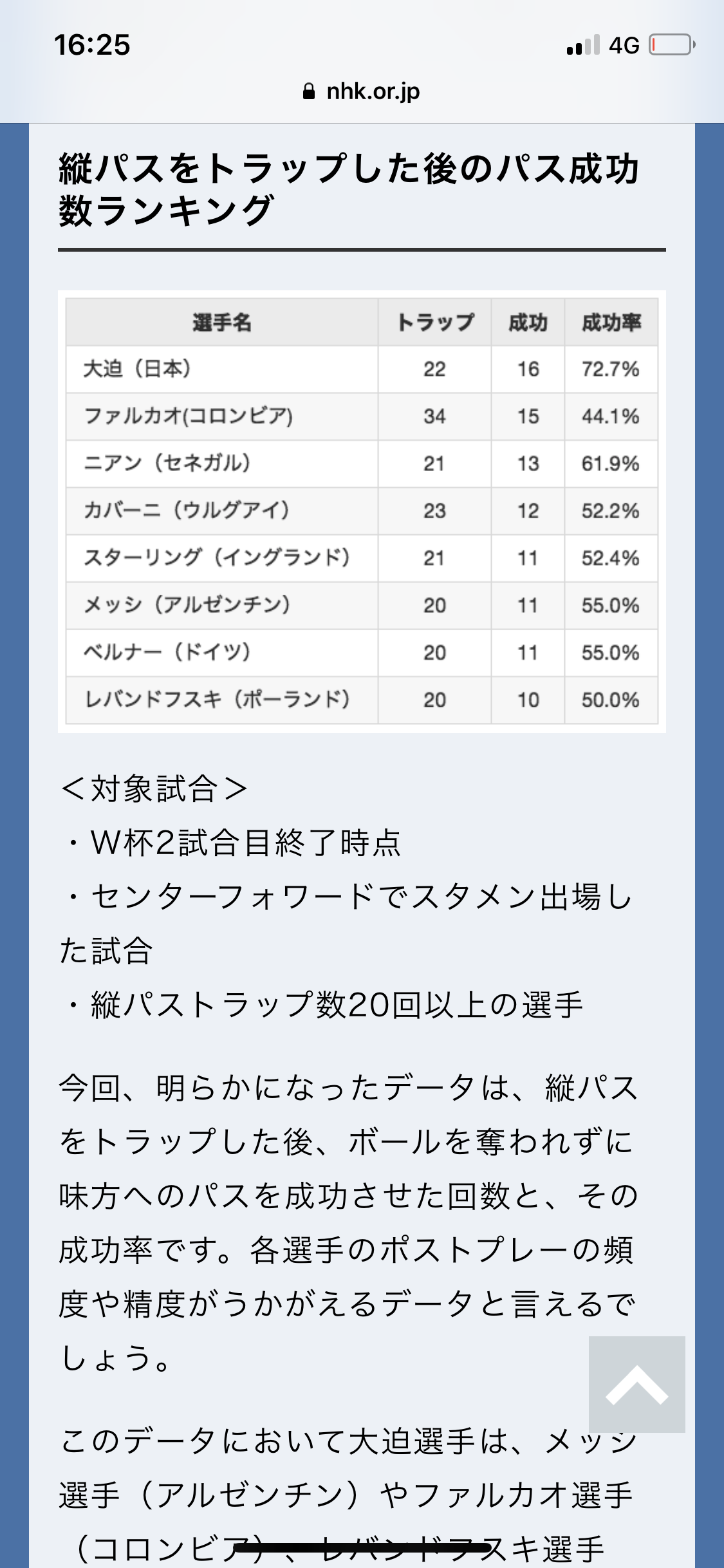Tap the low battery icon
The height and width of the screenshot is (1568, 724).
pos(671,45)
